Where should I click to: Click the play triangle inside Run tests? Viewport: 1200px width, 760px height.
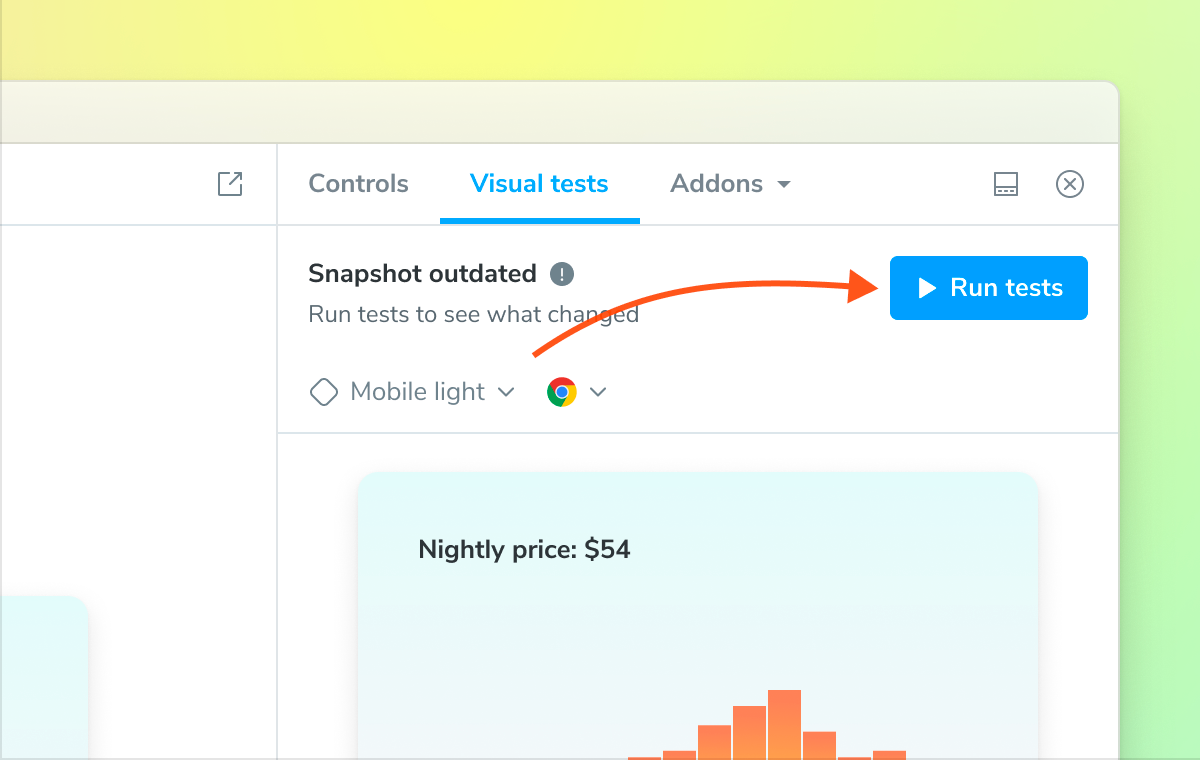coord(925,288)
